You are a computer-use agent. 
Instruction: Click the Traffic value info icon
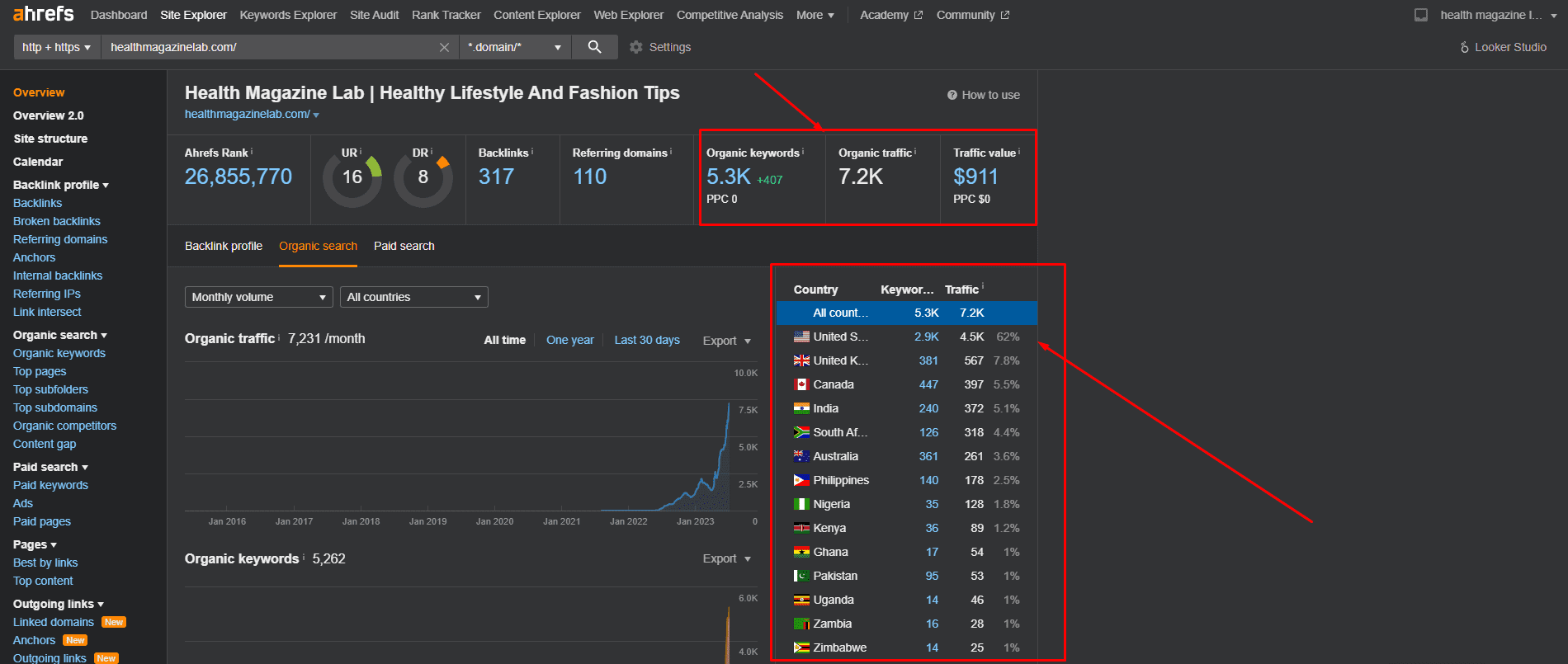tap(1019, 151)
